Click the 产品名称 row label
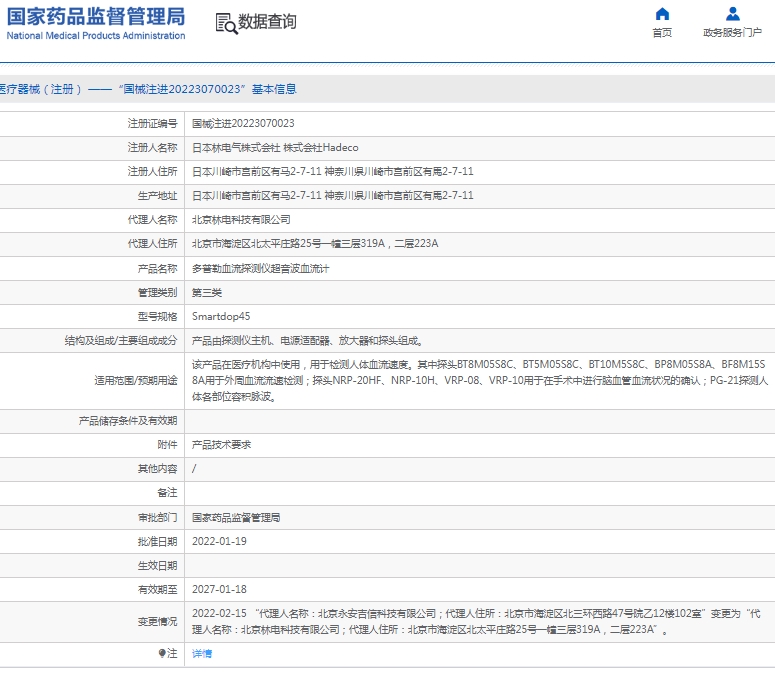775x673 pixels. [157, 268]
